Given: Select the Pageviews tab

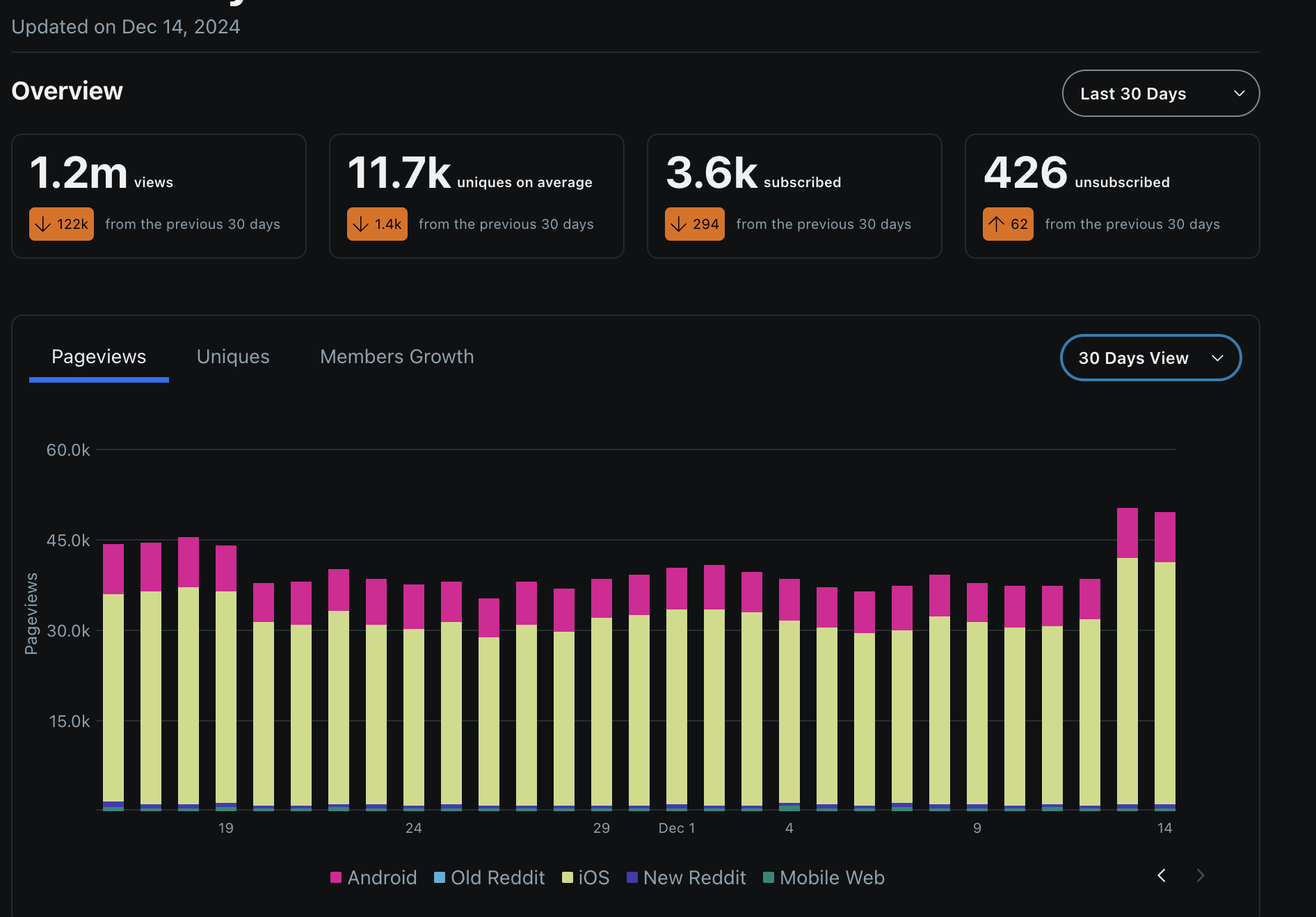Looking at the screenshot, I should tap(99, 357).
